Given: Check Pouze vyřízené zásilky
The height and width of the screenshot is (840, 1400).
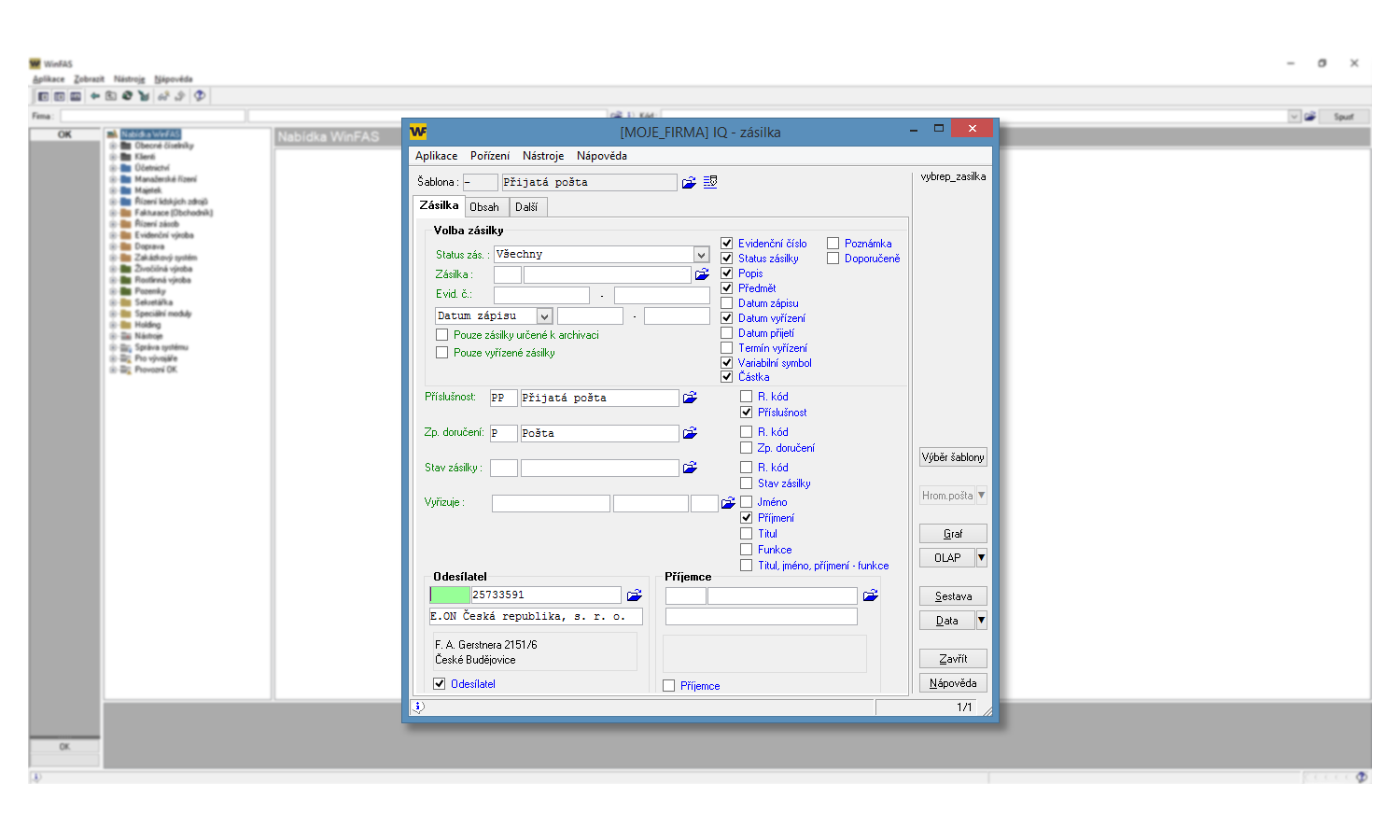Looking at the screenshot, I should coord(442,353).
